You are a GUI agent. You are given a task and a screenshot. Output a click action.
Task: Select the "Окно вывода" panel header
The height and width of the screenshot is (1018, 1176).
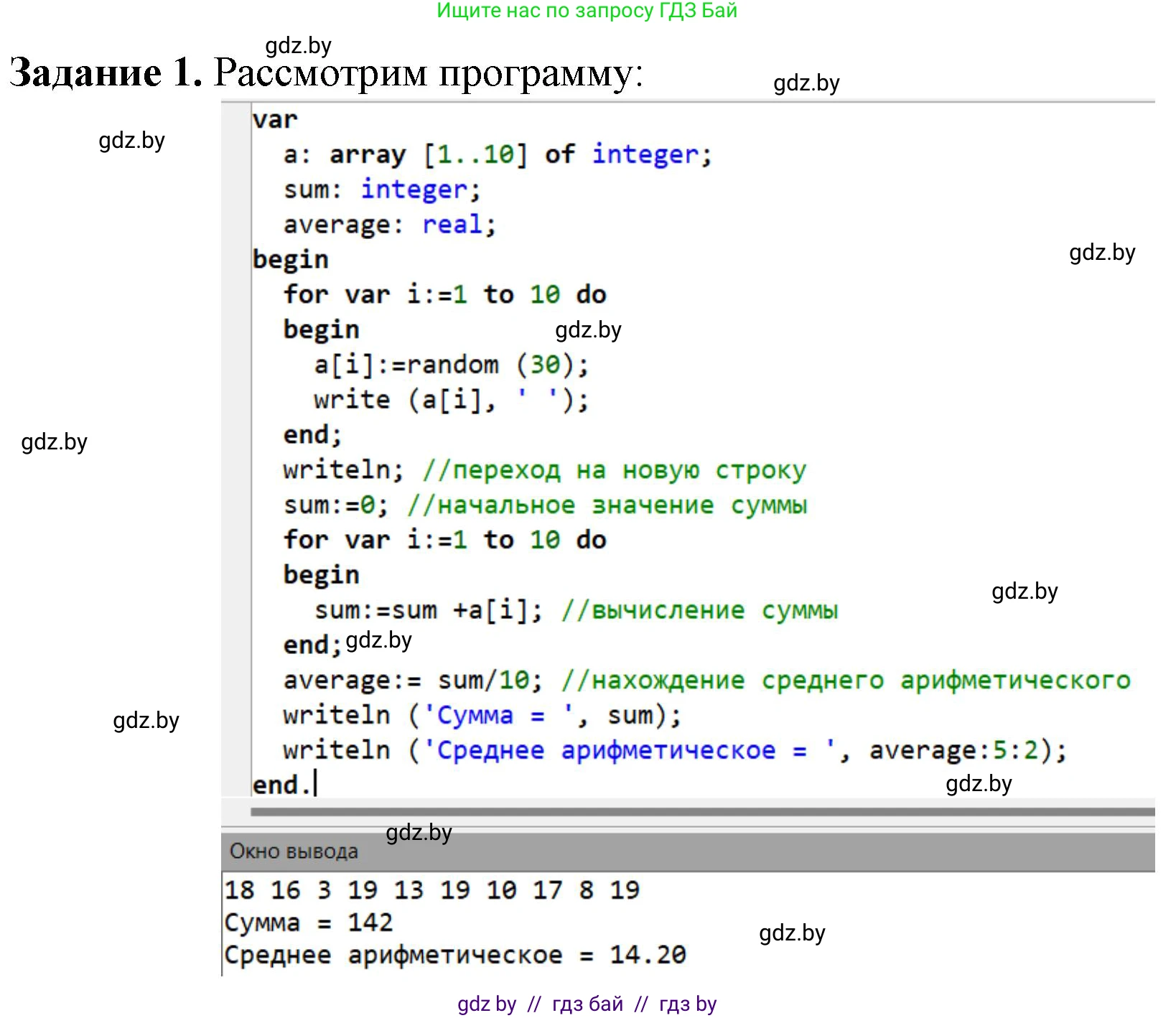[294, 851]
